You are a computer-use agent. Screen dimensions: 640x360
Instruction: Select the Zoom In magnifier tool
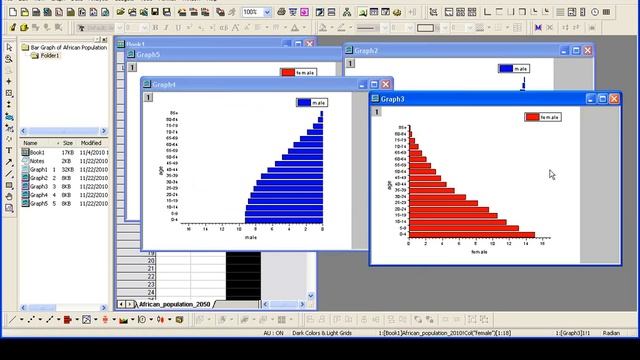[x=9, y=59]
